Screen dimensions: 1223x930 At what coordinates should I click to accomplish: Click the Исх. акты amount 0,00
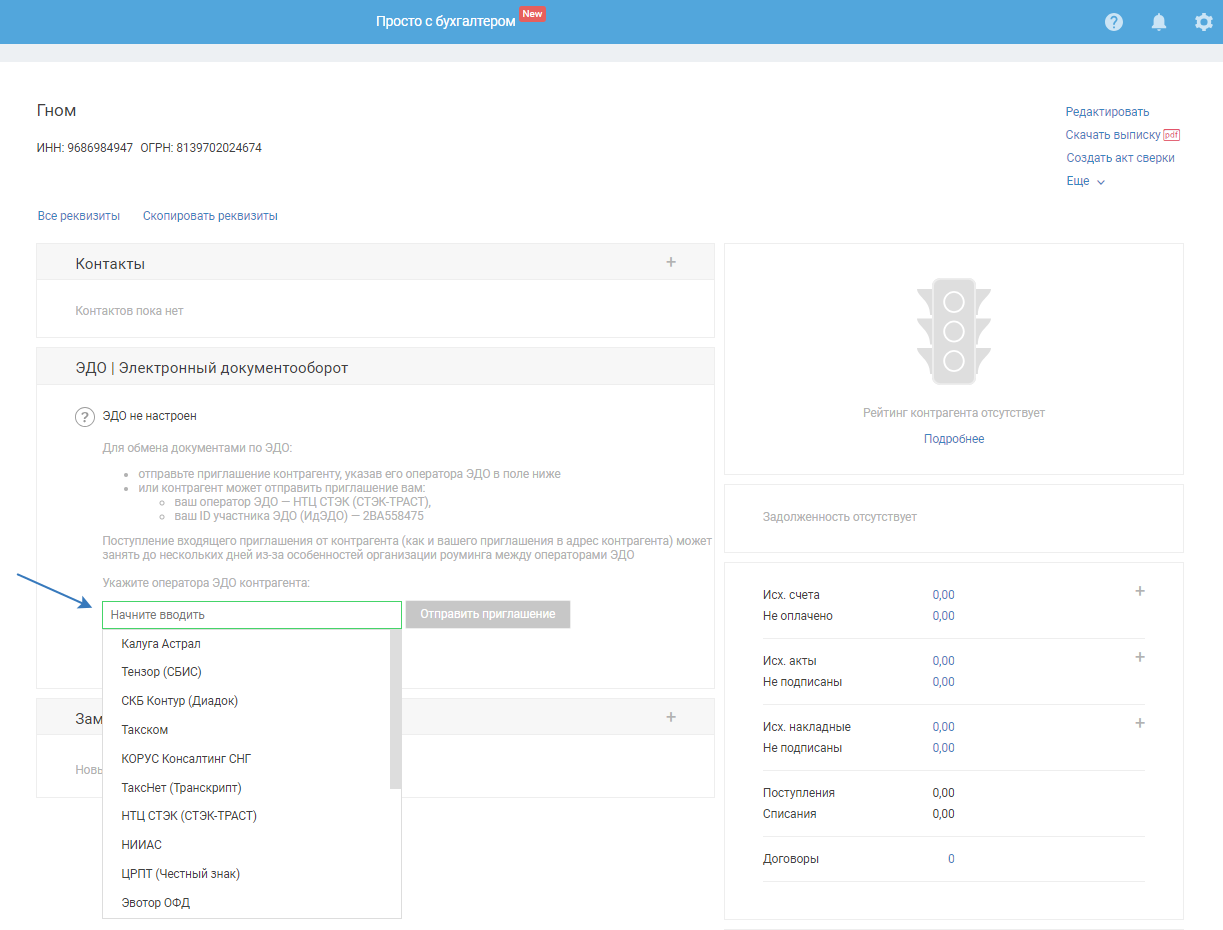(x=943, y=661)
